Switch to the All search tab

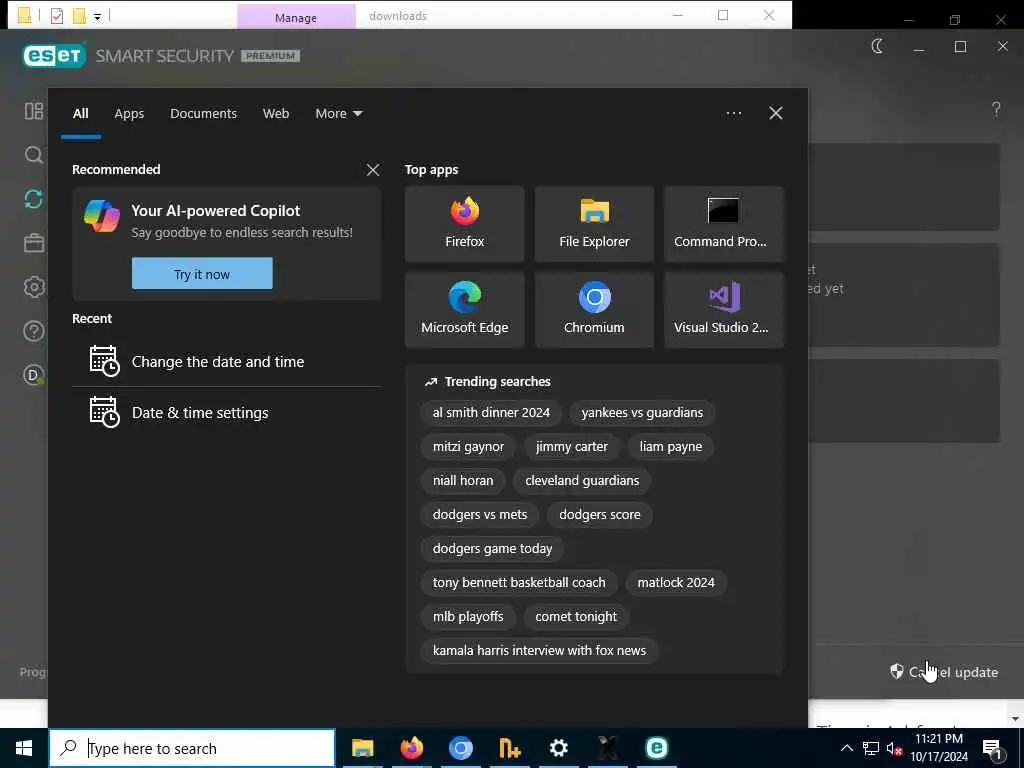80,114
